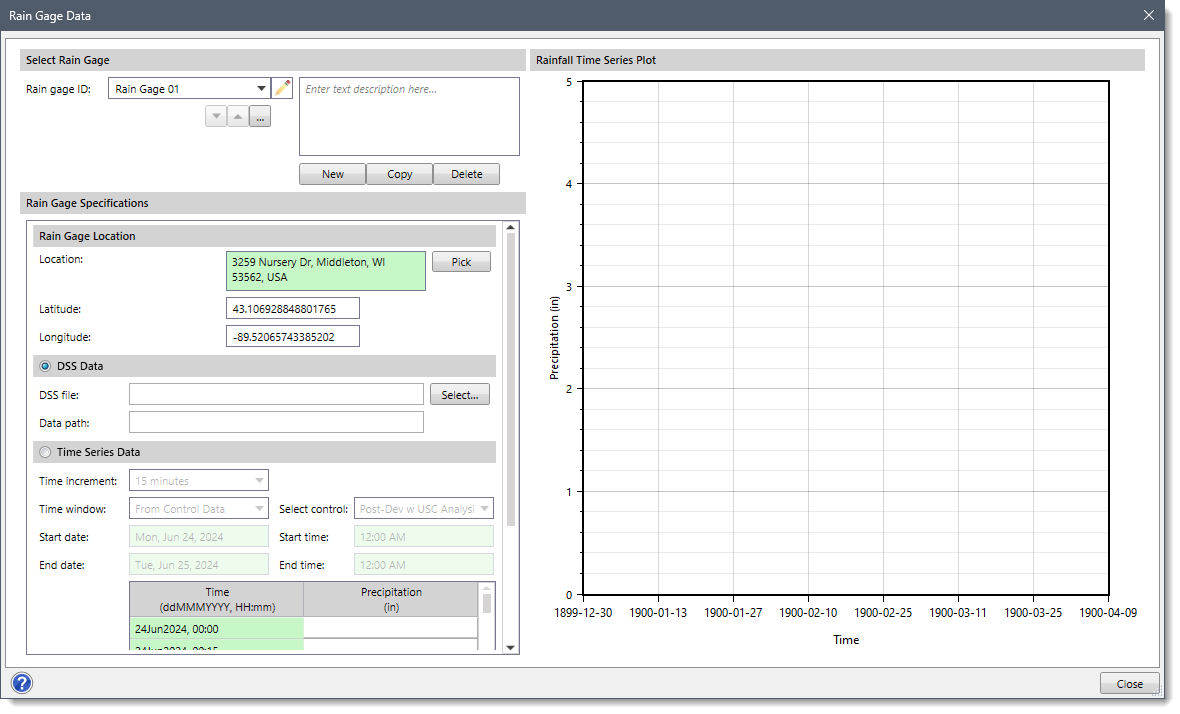Viewport: 1180px width, 714px height.
Task: Edit the rain gage description using the pencil icon
Action: 282,87
